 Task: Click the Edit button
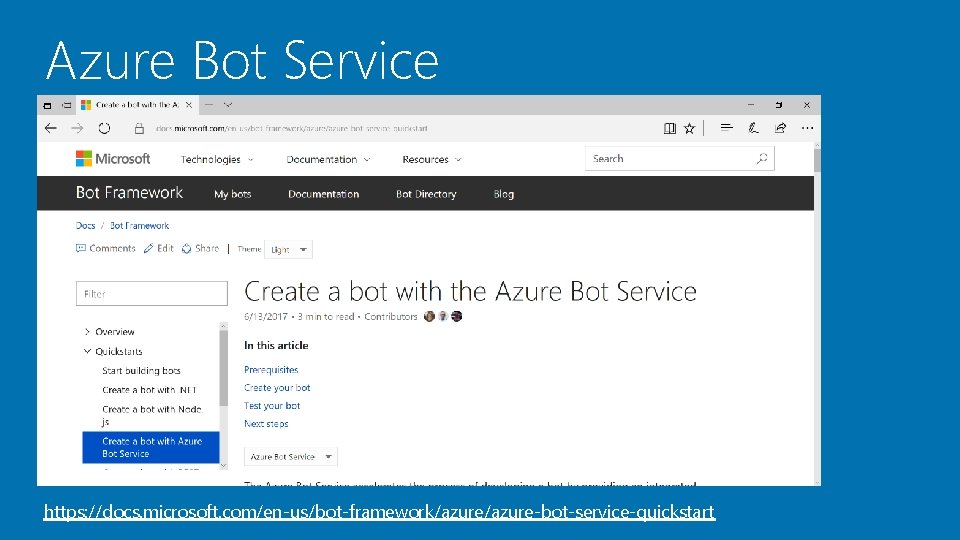tap(159, 248)
